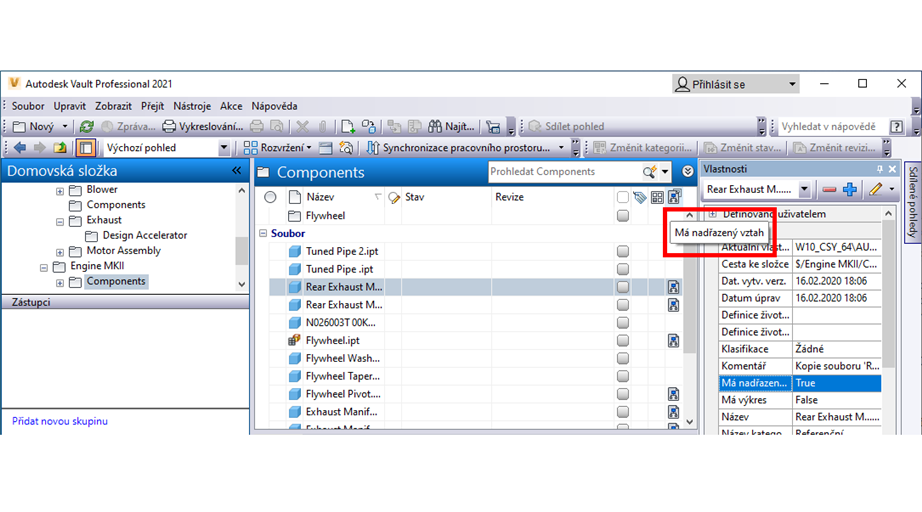Image resolution: width=922 pixels, height=512 pixels.
Task: Click the Revize column header
Action: (x=509, y=197)
